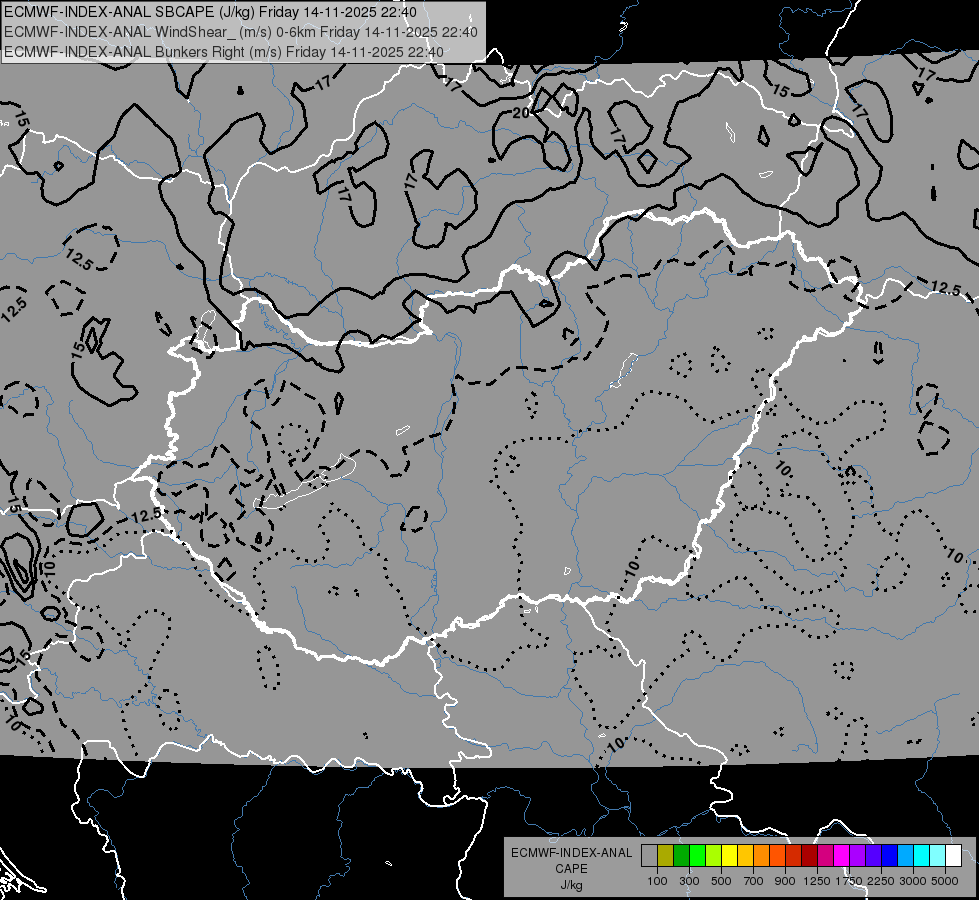This screenshot has height=900, width=979.
Task: Click the 1750 value in legend
Action: (849, 881)
